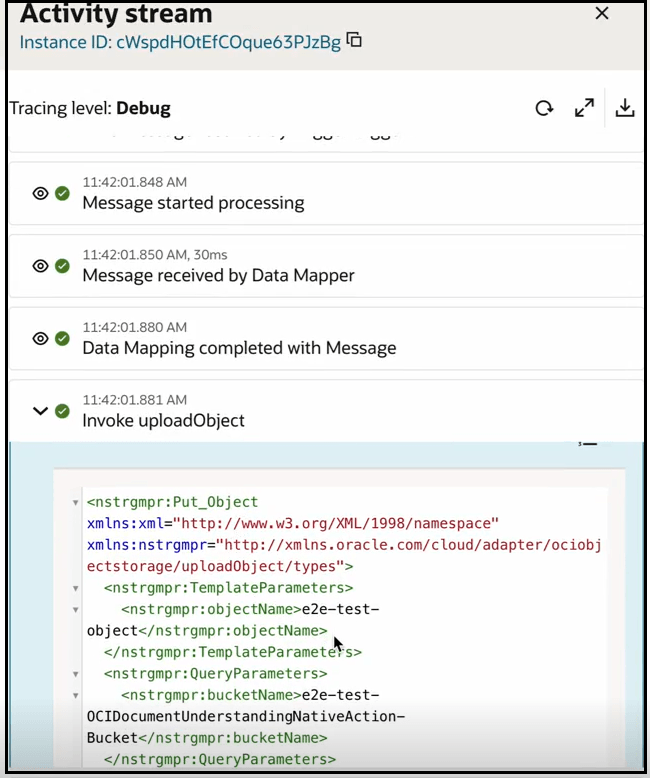Click the payload options icon above XML
This screenshot has height=778, width=650.
[587, 444]
